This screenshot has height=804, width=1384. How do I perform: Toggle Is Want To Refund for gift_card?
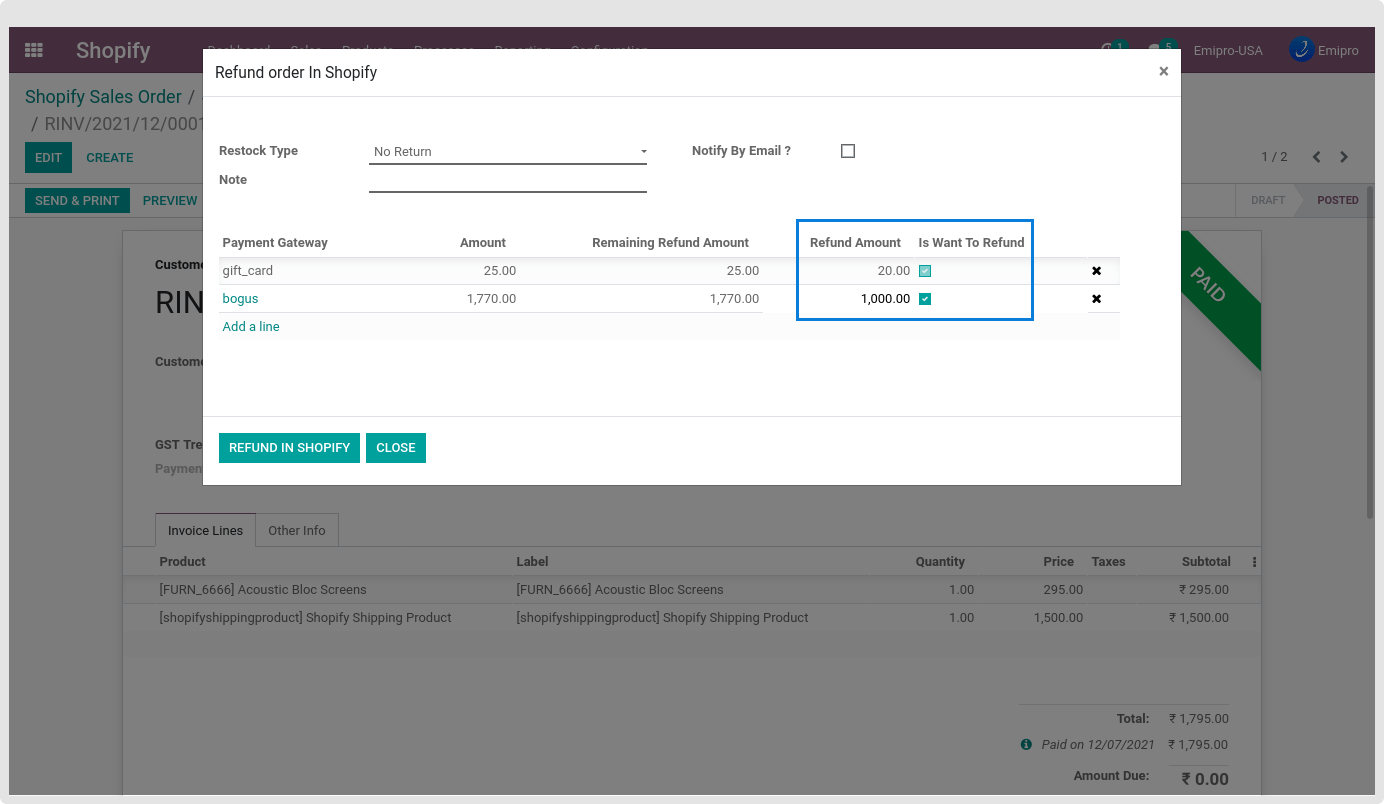925,271
